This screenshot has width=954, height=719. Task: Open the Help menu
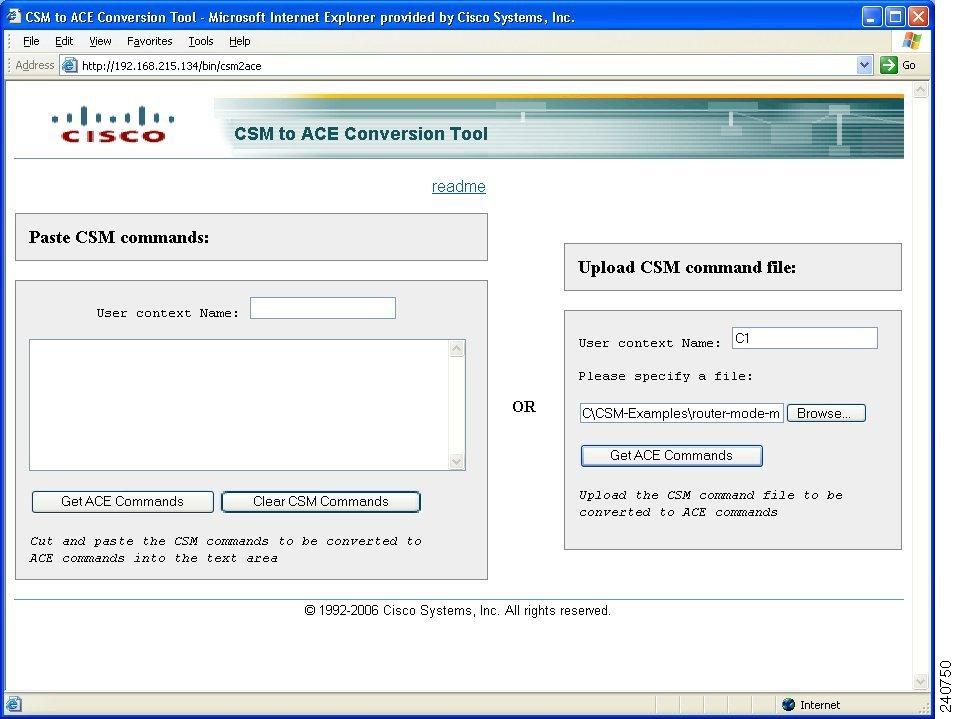pos(239,41)
